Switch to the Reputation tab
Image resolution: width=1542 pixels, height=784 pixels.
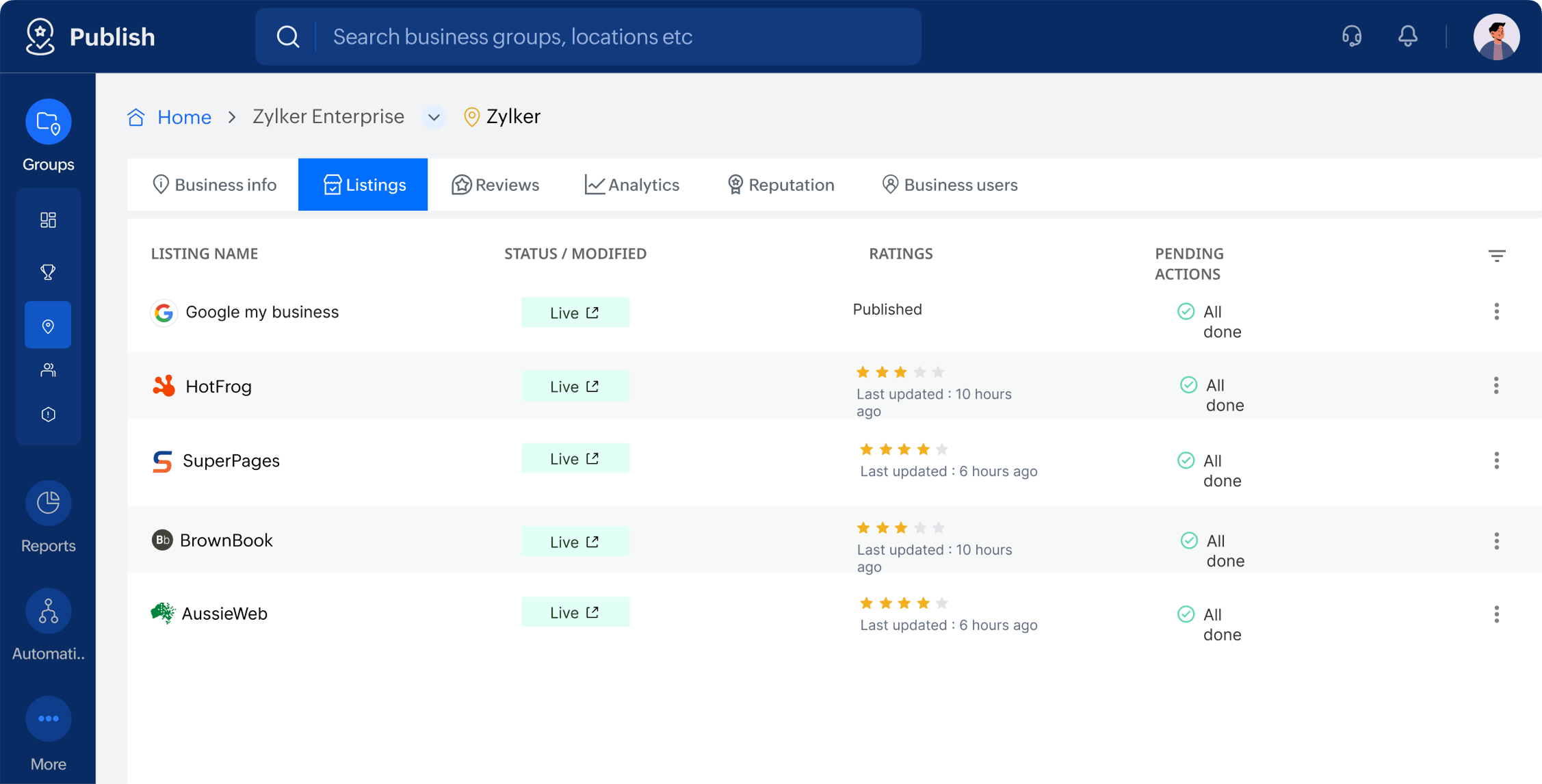781,185
